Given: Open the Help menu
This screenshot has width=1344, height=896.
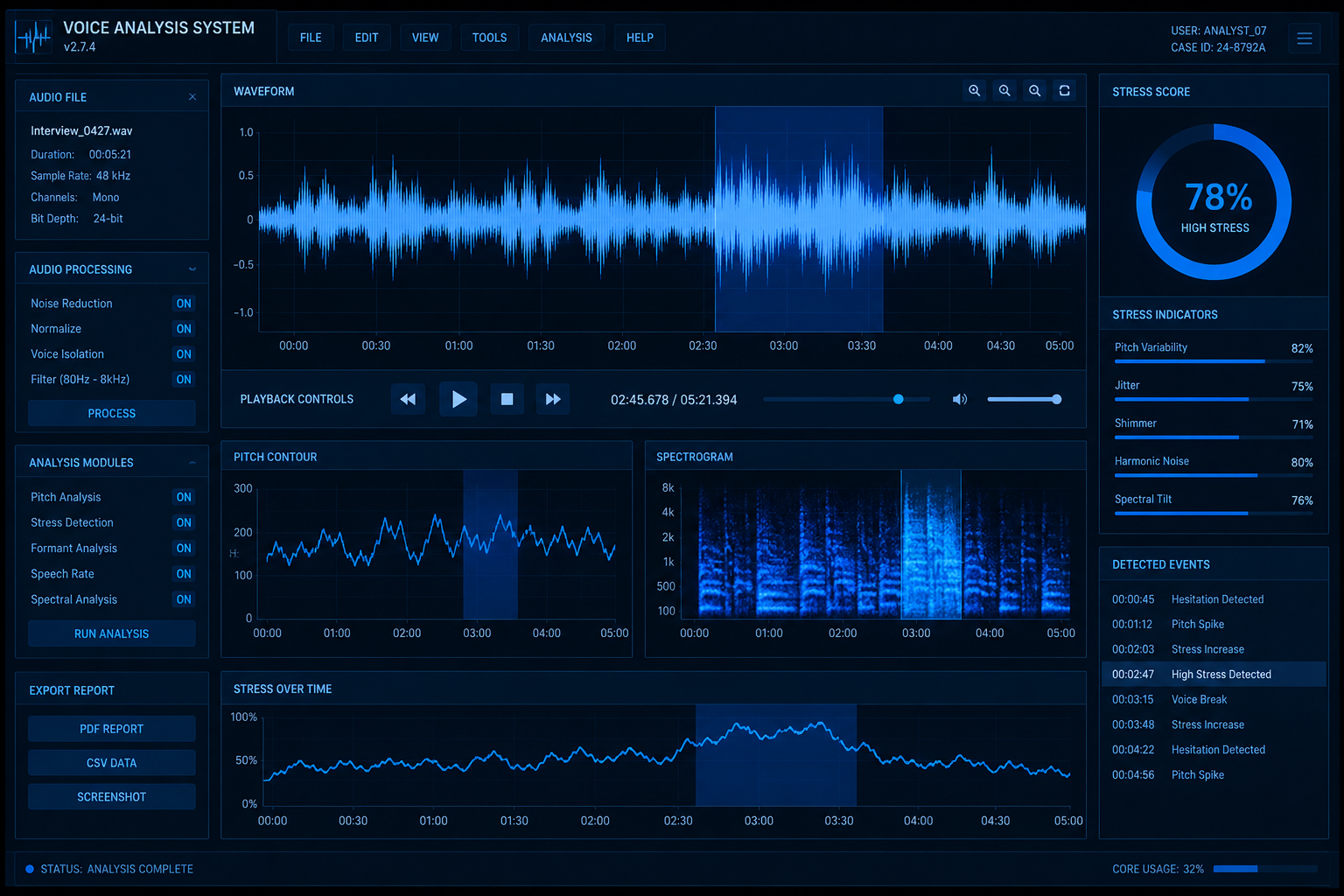Looking at the screenshot, I should [x=640, y=38].
